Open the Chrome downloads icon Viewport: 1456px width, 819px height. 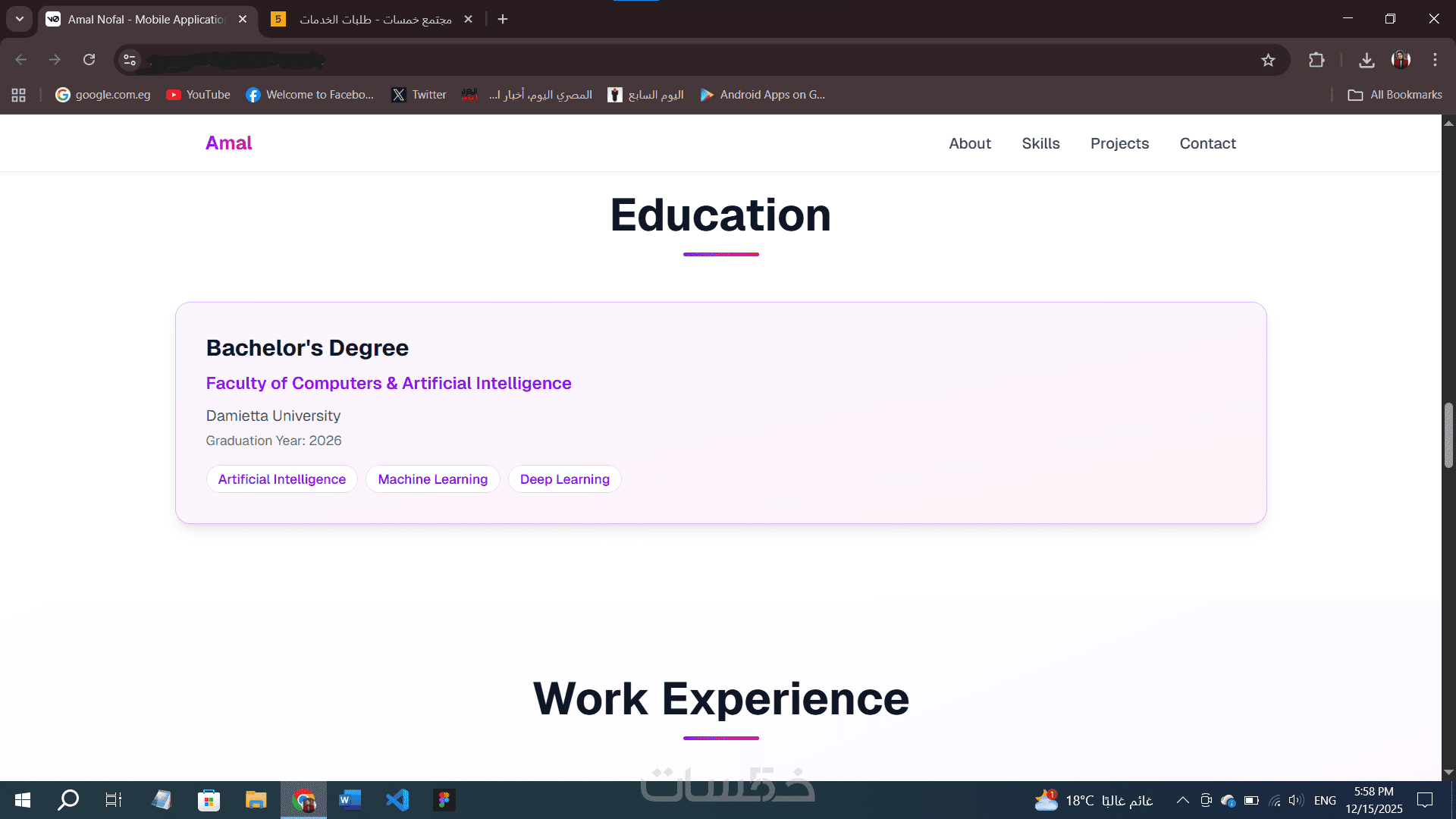tap(1367, 60)
